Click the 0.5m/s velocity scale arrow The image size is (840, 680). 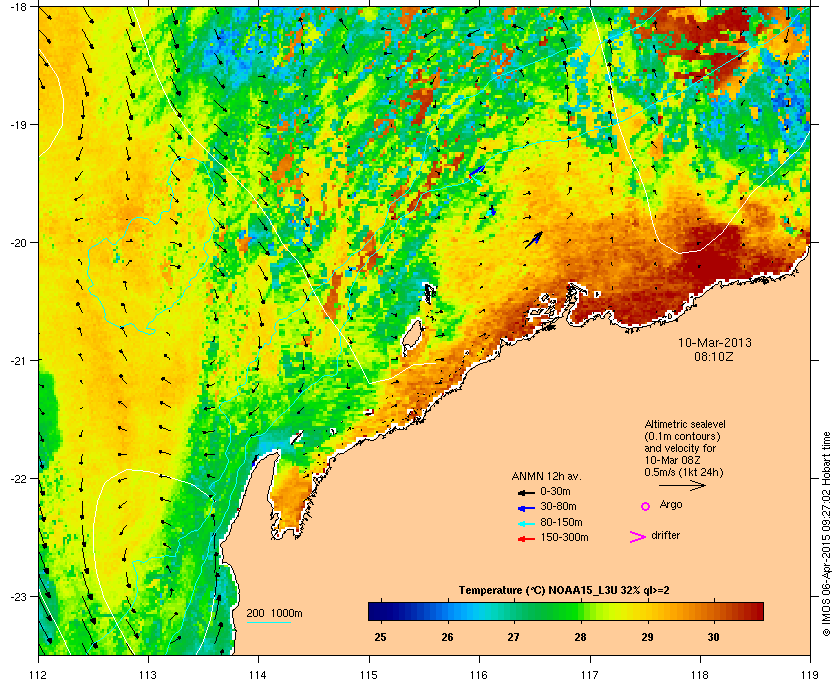coord(682,485)
